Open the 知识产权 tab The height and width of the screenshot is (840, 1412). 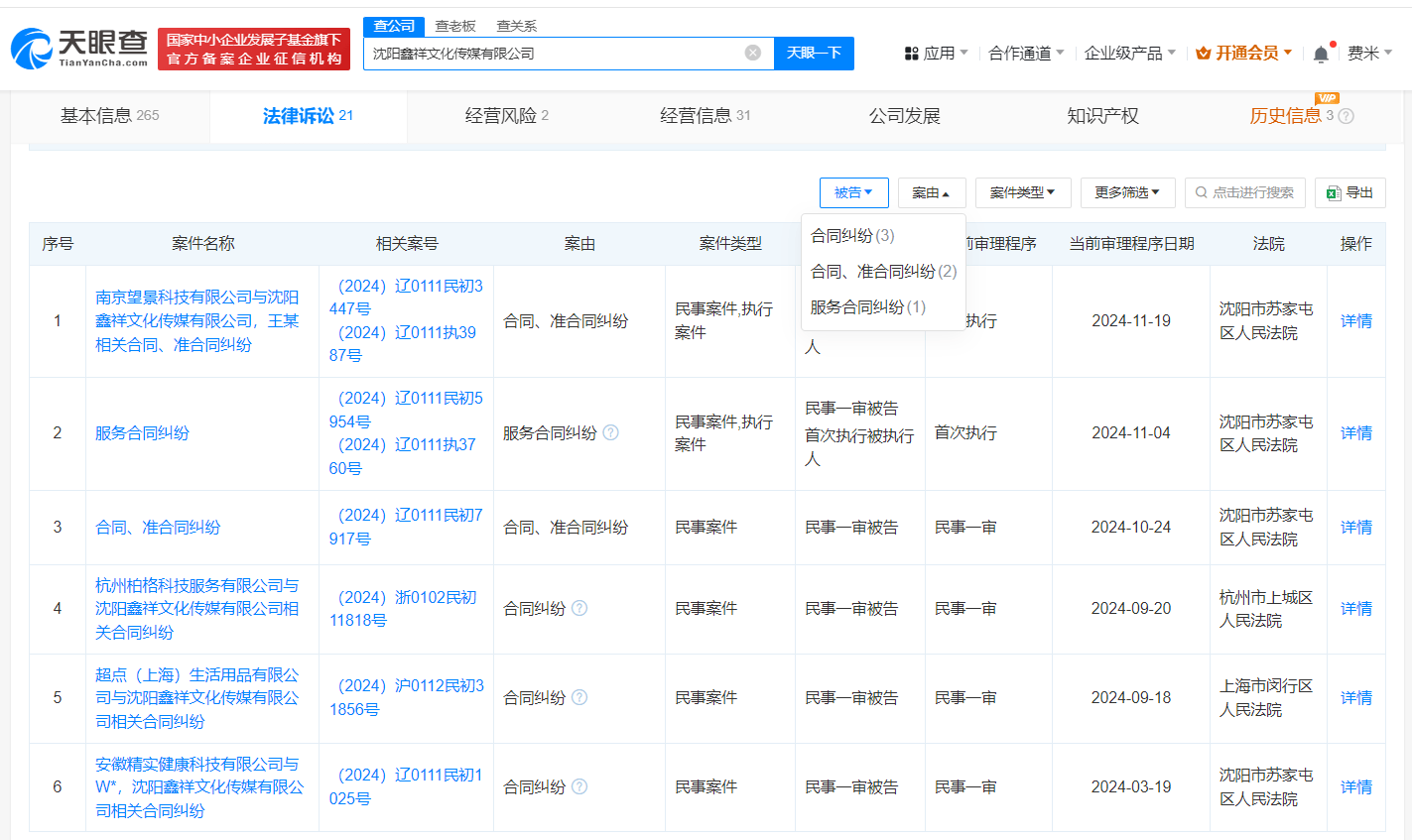pos(1102,116)
